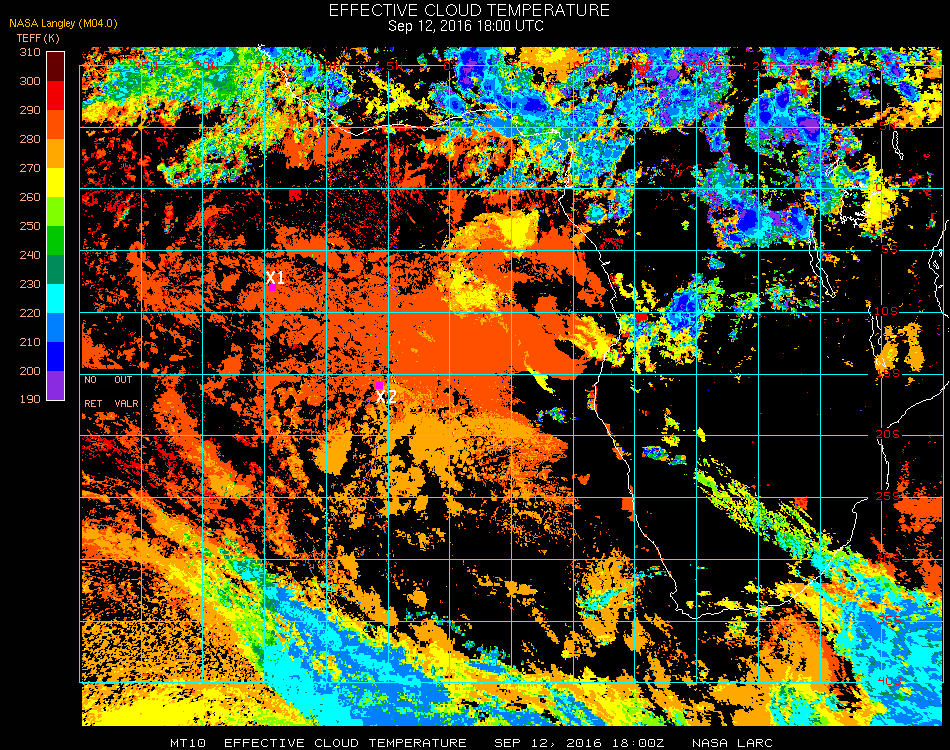Select the teal 230-240 K legend swatch
Screen dimensions: 950x750
pyautogui.click(x=55, y=270)
